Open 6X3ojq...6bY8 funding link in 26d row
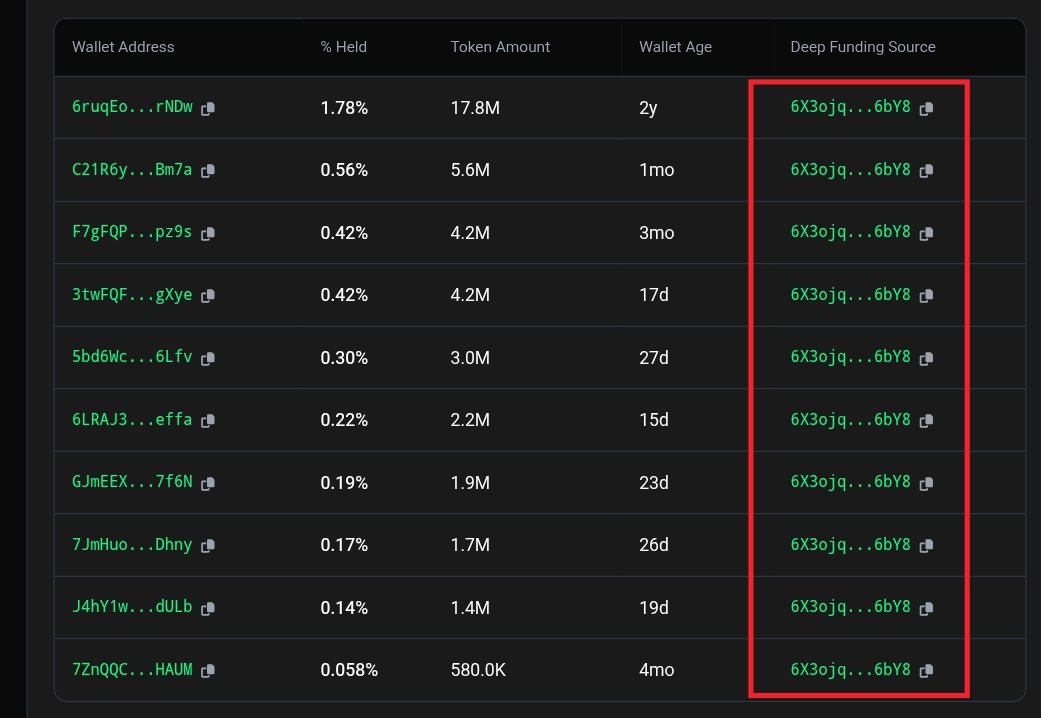Viewport: 1041px width, 718px height. pos(850,544)
